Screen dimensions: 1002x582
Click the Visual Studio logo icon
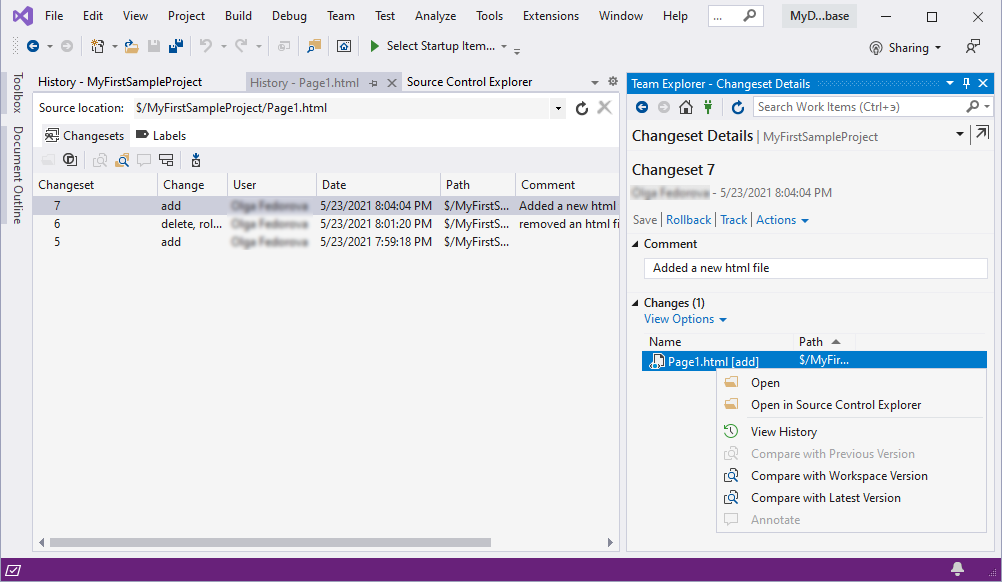(x=23, y=15)
